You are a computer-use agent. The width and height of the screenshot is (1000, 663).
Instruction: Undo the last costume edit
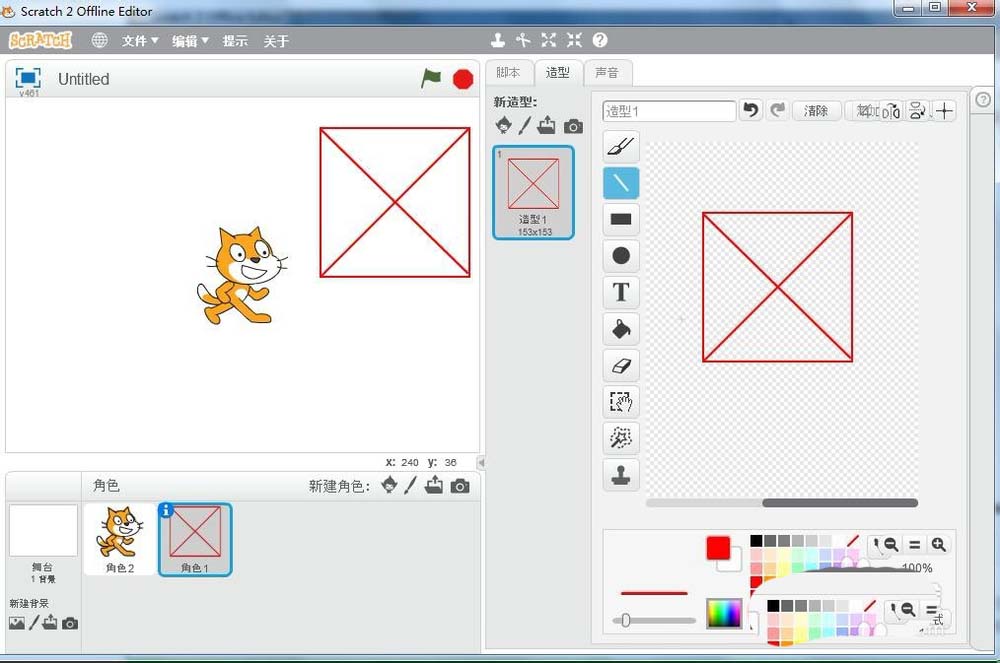[751, 110]
